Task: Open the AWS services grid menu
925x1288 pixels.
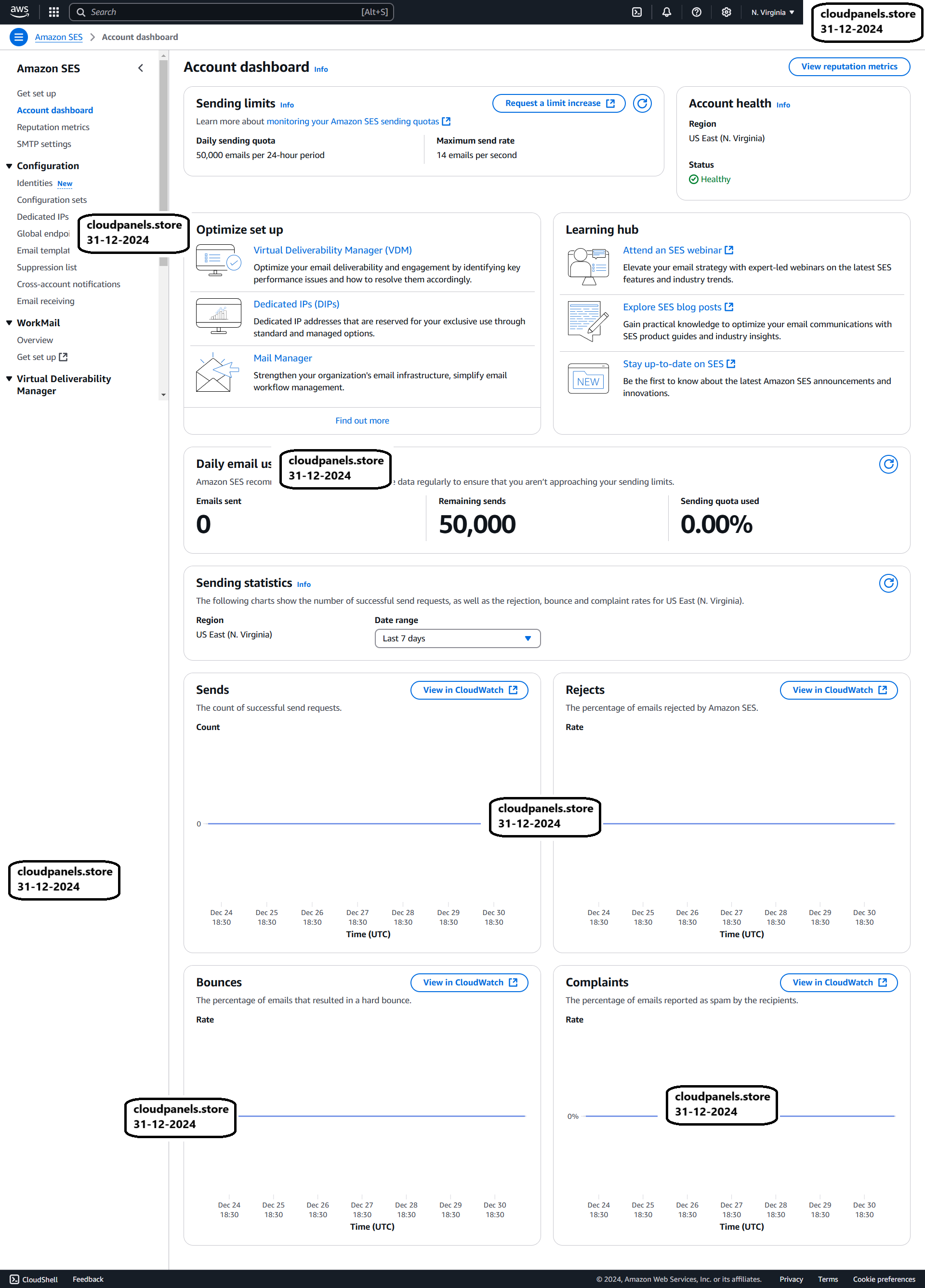Action: [54, 12]
